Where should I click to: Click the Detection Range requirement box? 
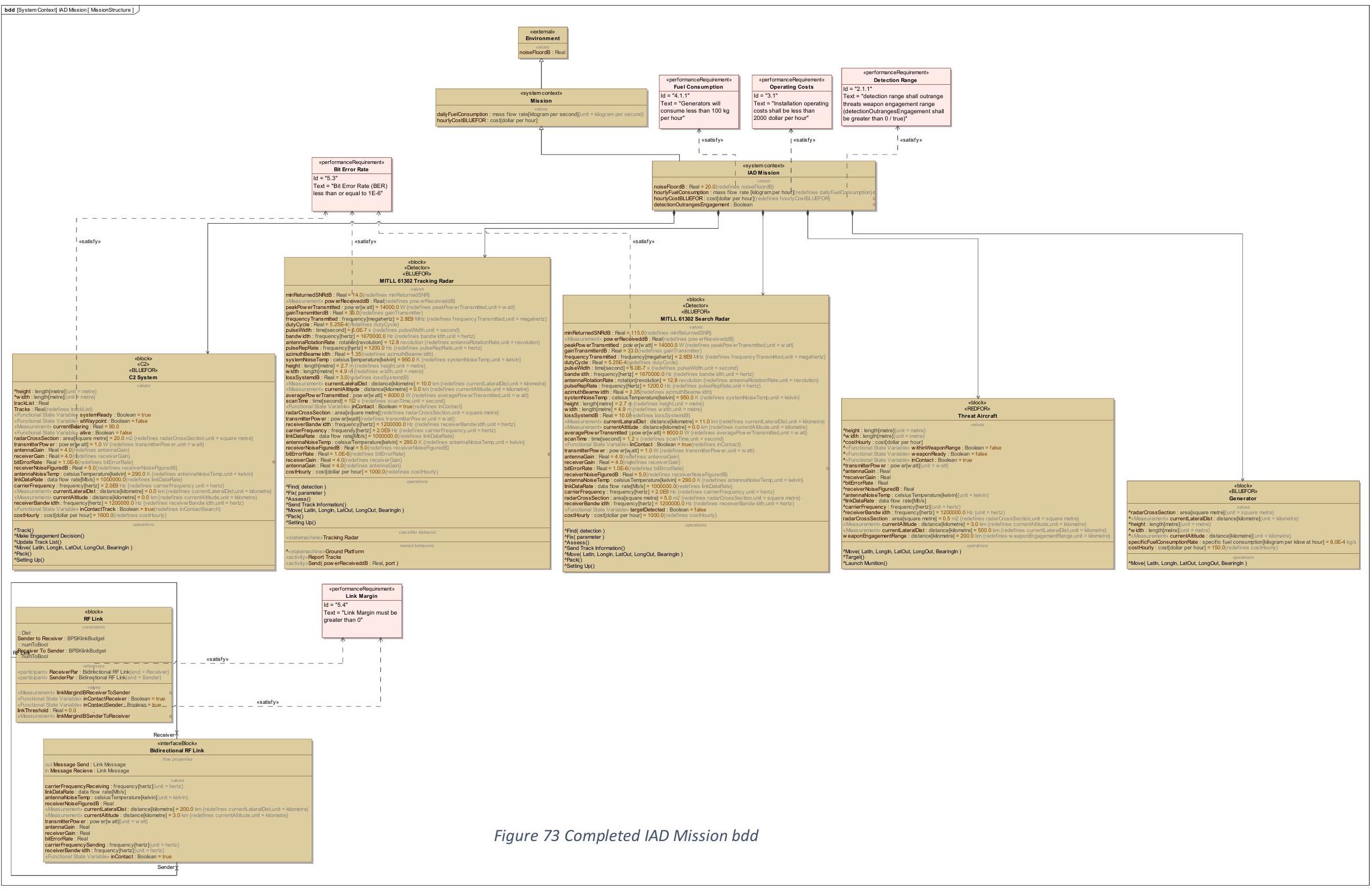(x=895, y=80)
